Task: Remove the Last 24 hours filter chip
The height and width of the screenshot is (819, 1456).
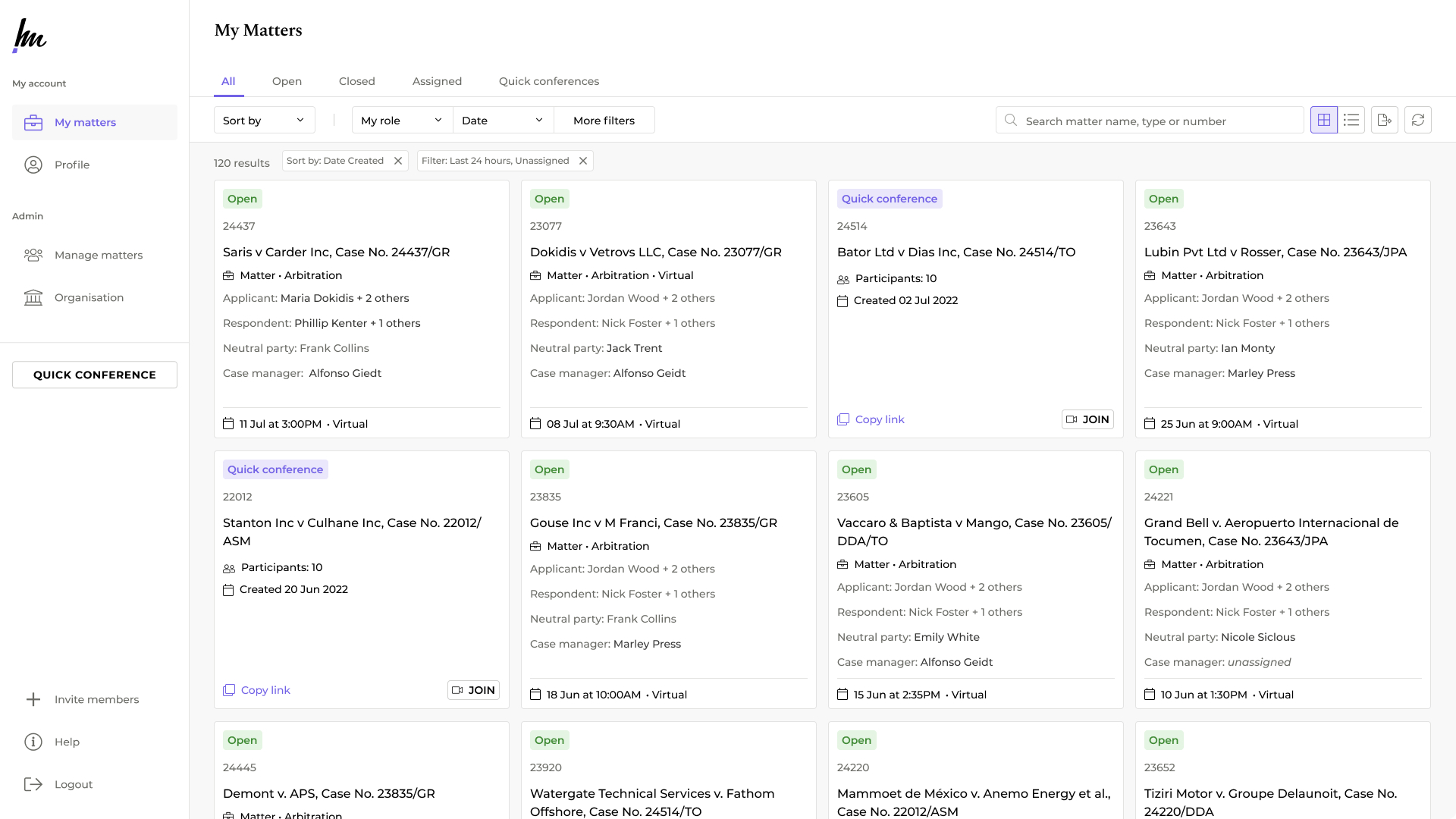Action: [583, 161]
